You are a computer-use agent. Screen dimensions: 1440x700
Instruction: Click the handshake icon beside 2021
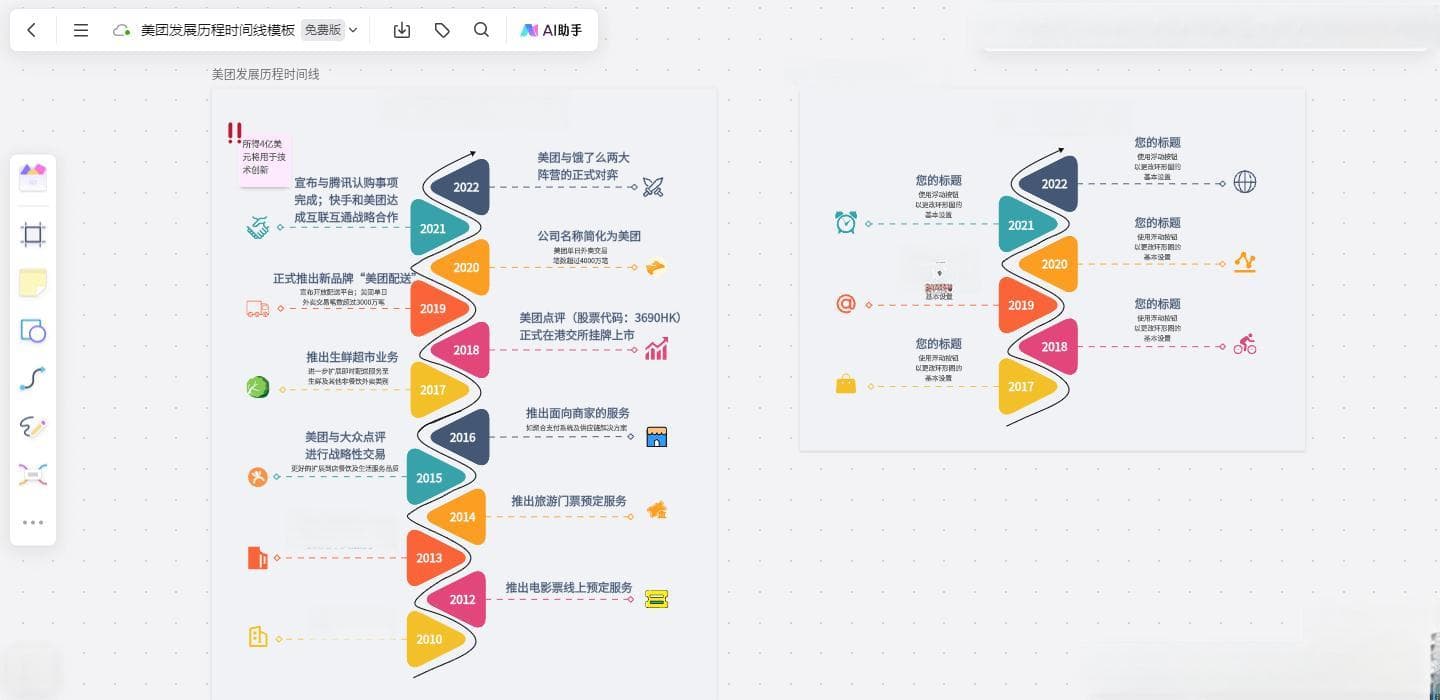click(258, 228)
